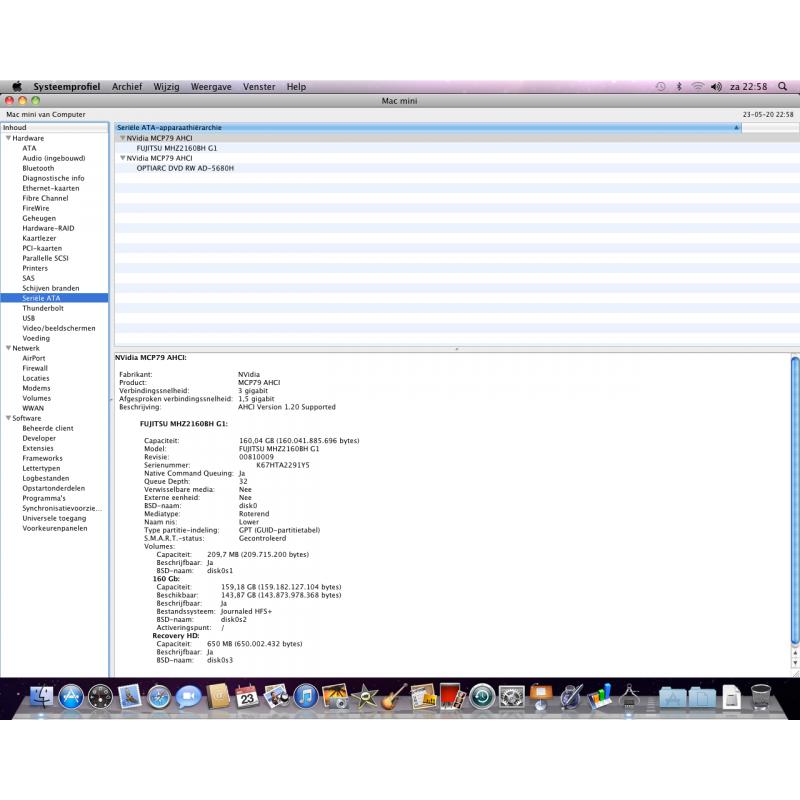Click Inhoud column header in sidebar
Viewport: 800px width, 800px height.
[x=55, y=128]
